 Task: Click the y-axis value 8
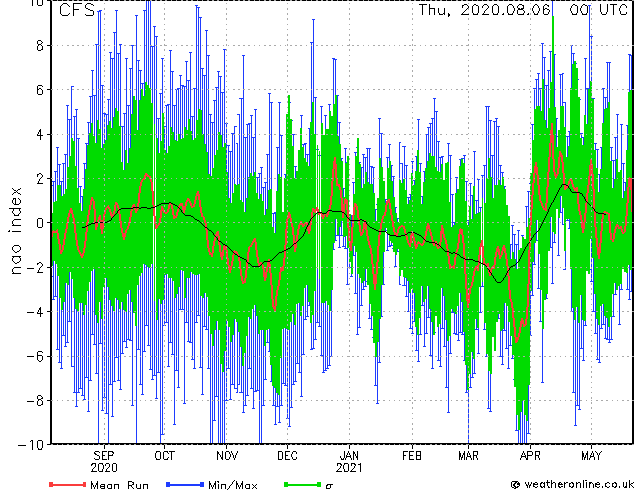click(x=40, y=46)
